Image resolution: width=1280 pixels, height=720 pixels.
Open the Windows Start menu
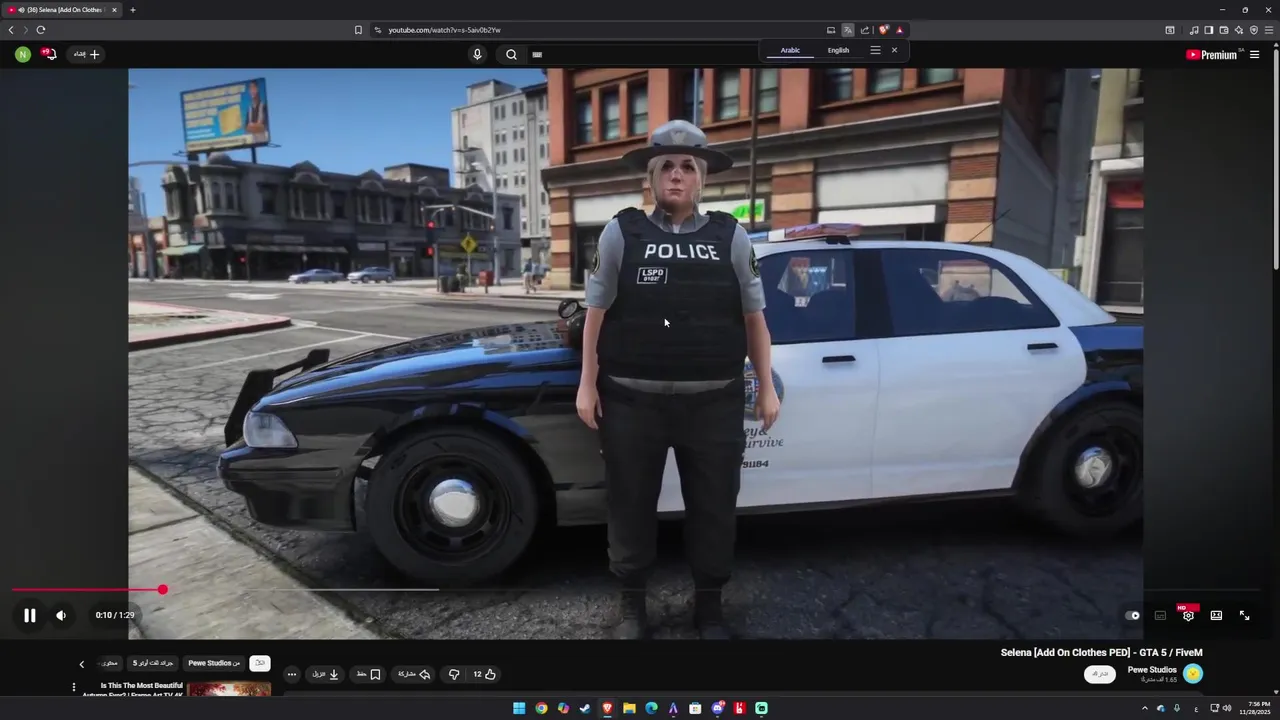(x=519, y=708)
